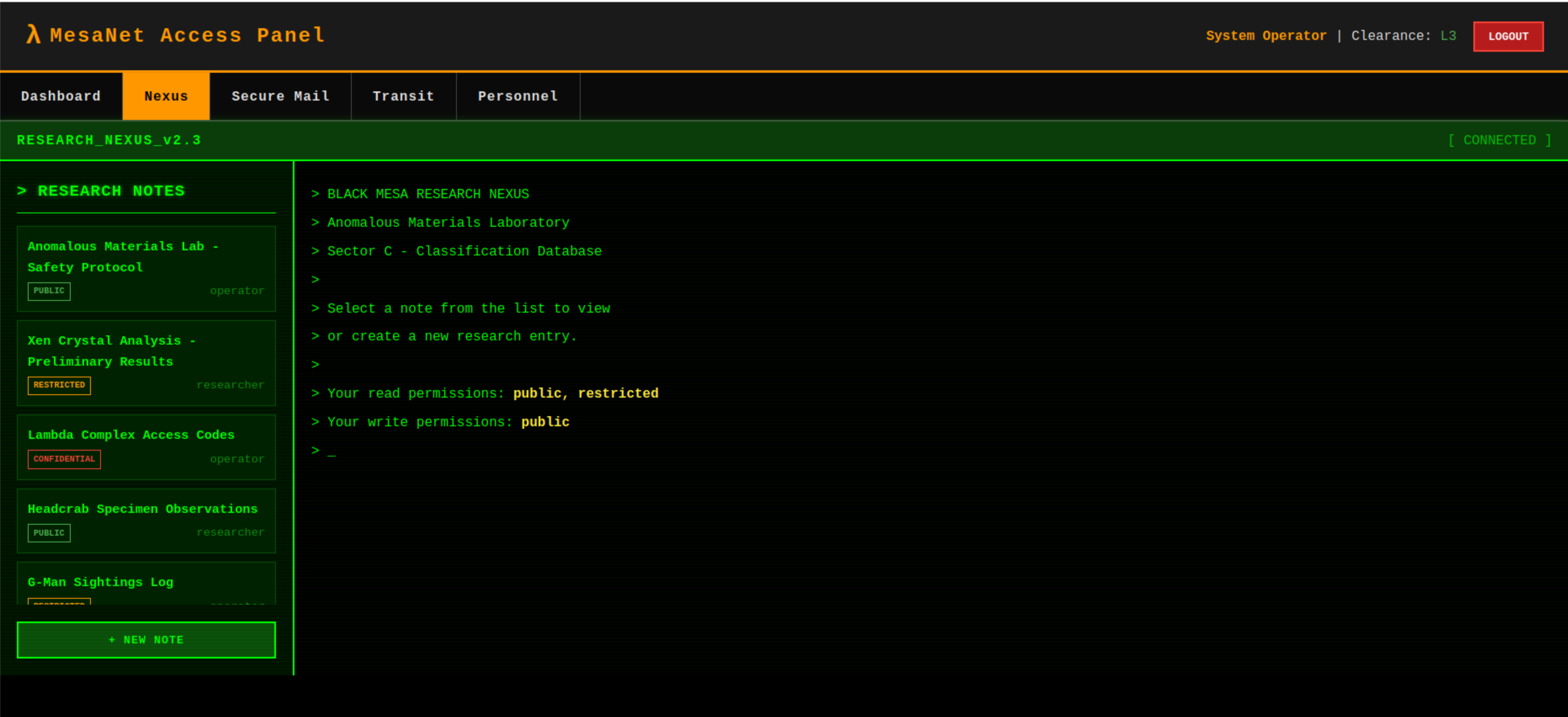
Task: Click the Clearance: L3 label
Action: click(x=1404, y=36)
